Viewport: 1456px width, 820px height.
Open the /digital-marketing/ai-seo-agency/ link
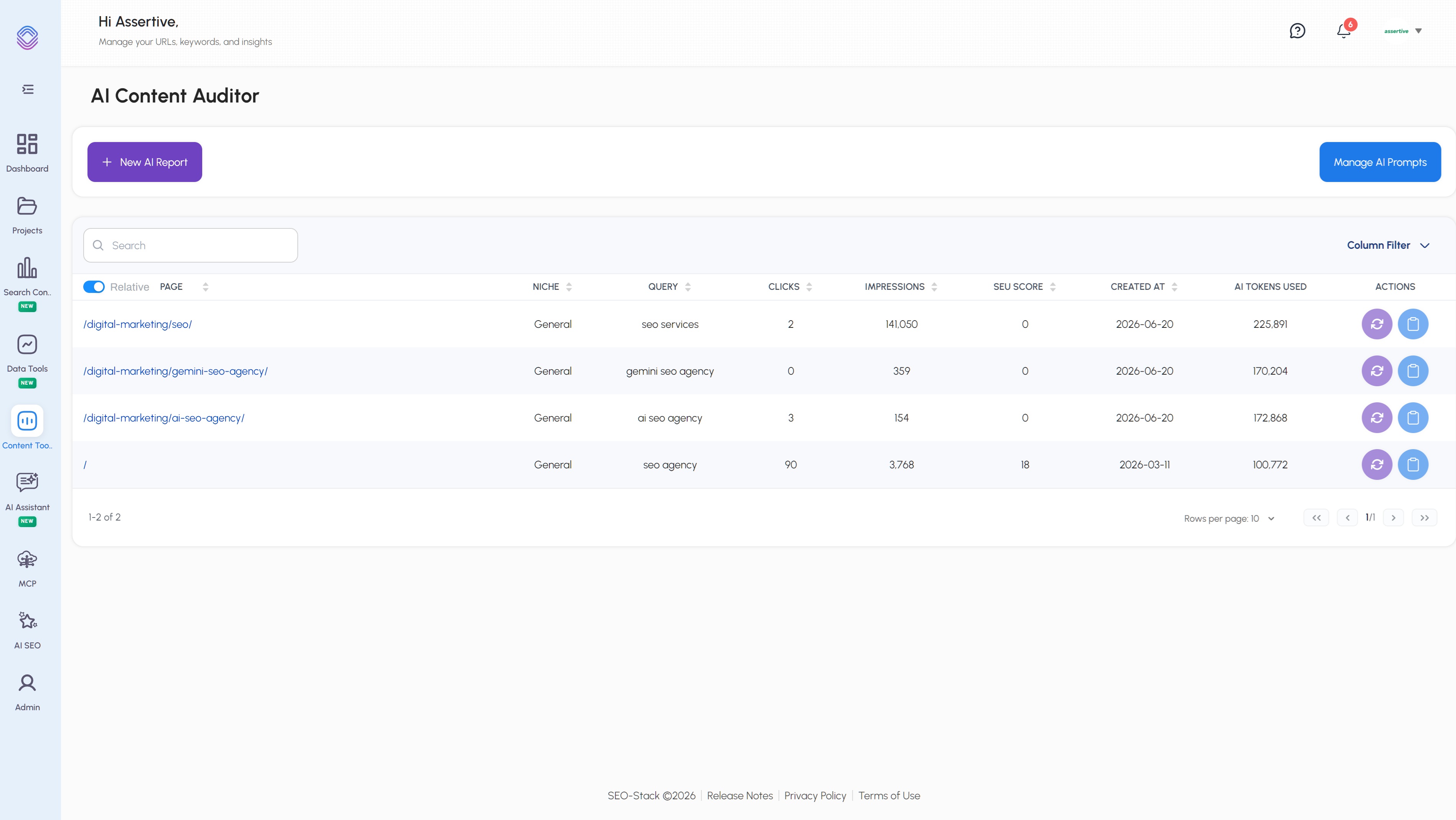(164, 418)
